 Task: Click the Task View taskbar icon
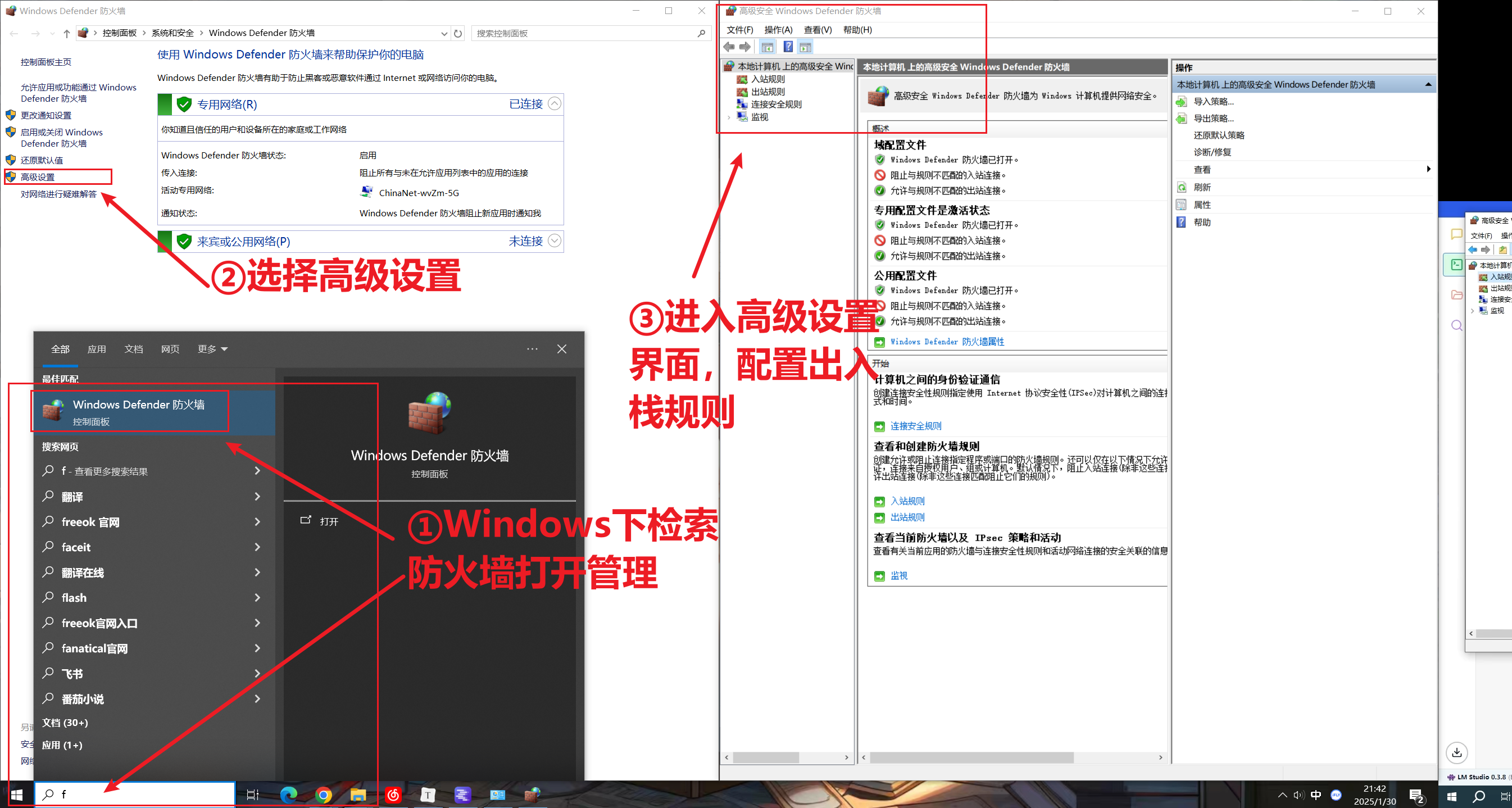[253, 795]
